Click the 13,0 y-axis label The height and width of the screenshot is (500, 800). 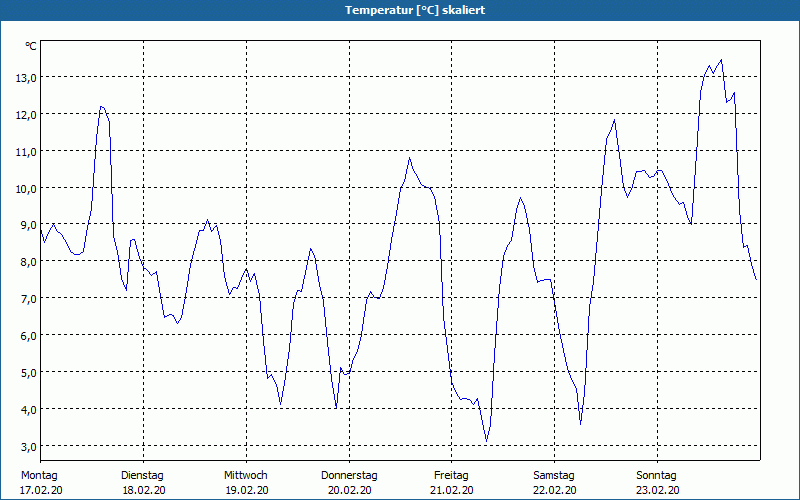point(26,78)
